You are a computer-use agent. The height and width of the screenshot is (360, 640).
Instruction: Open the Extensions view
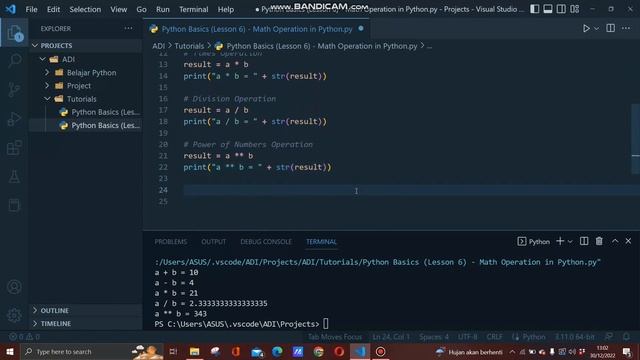(14, 148)
